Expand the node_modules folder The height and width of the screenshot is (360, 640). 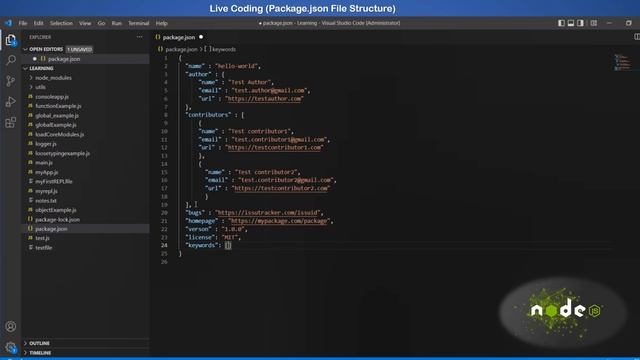click(x=53, y=78)
